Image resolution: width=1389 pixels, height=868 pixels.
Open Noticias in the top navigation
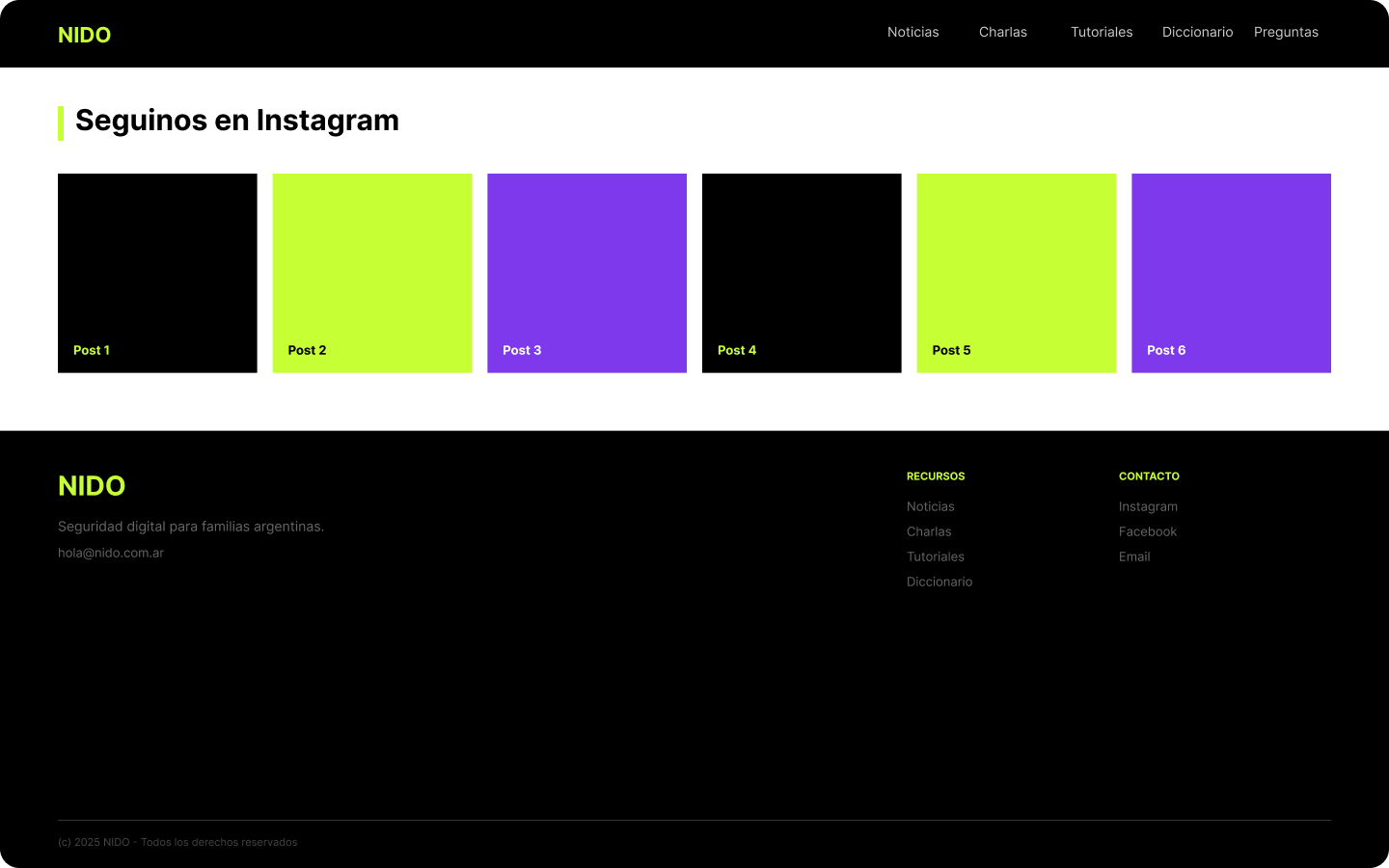coord(912,32)
